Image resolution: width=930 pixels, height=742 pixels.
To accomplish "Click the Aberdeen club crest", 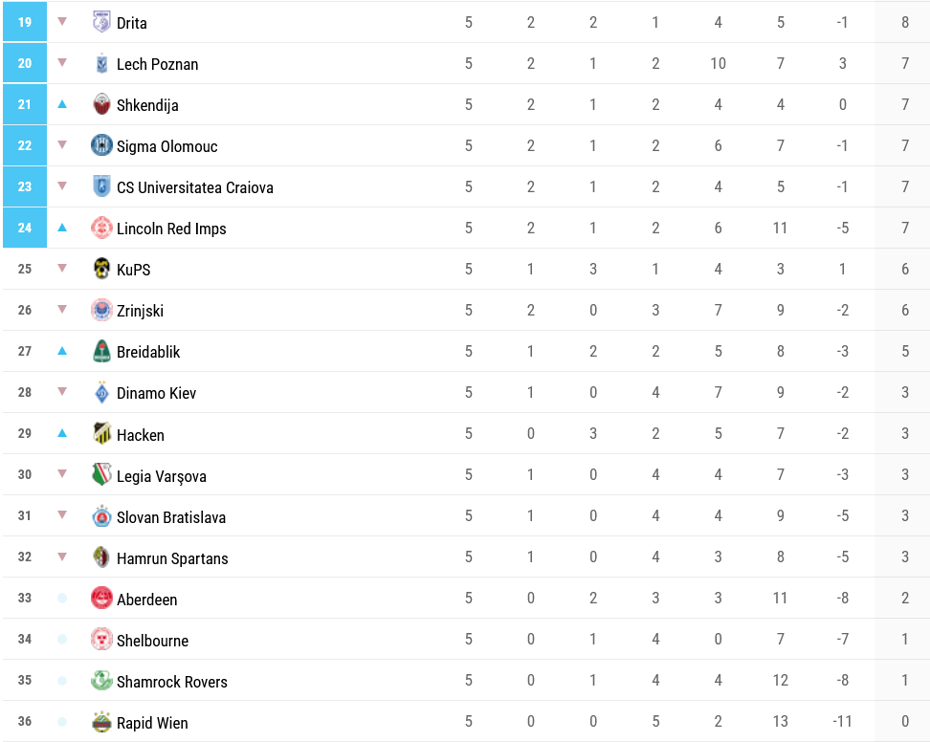I will pos(101,598).
